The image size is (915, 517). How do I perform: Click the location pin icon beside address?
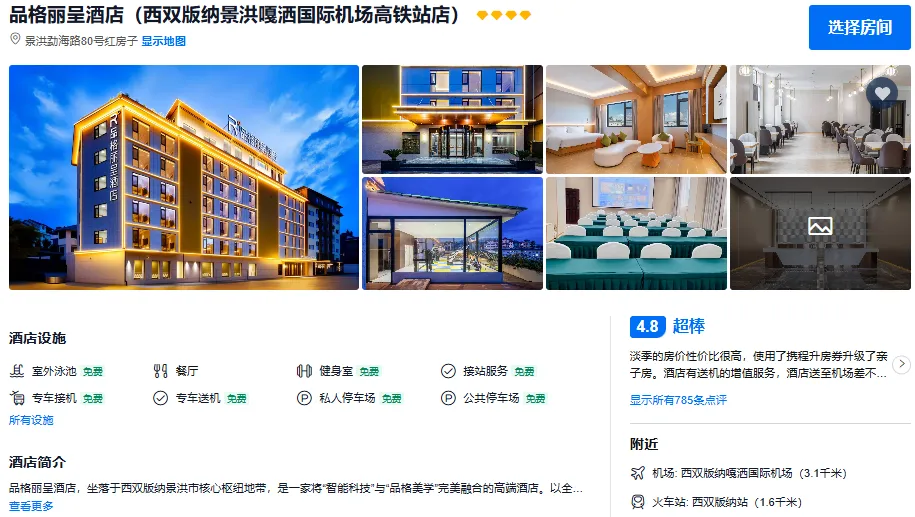[x=15, y=39]
